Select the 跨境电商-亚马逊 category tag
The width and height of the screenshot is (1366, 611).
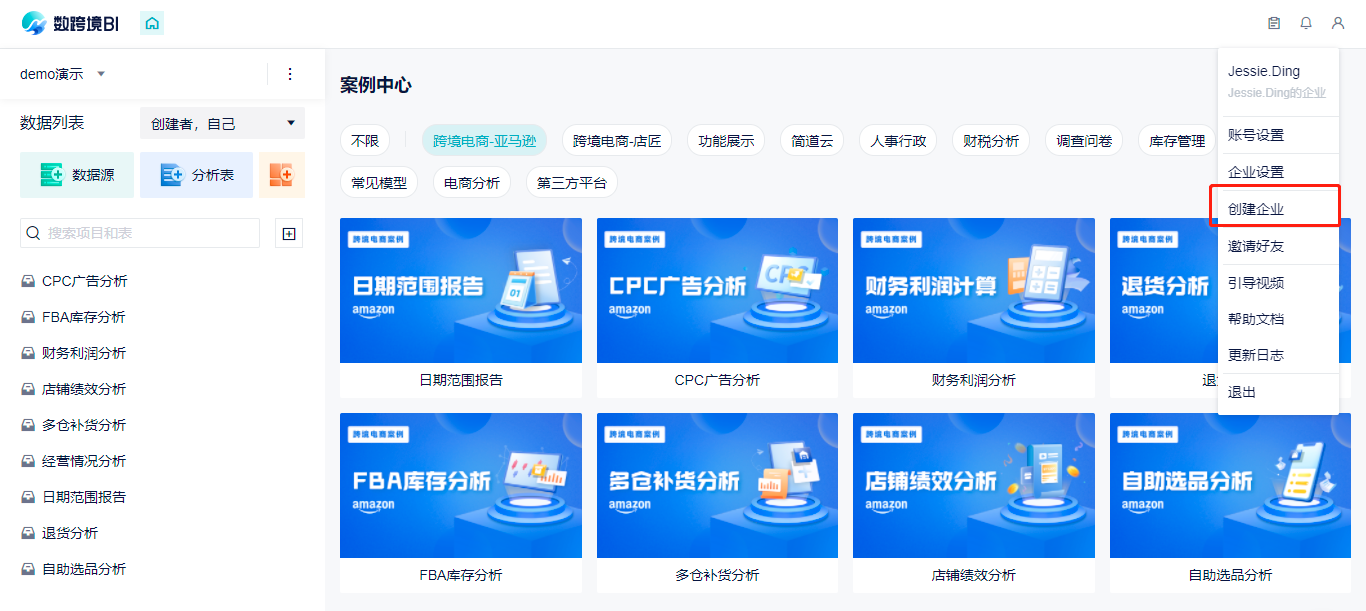click(x=484, y=141)
